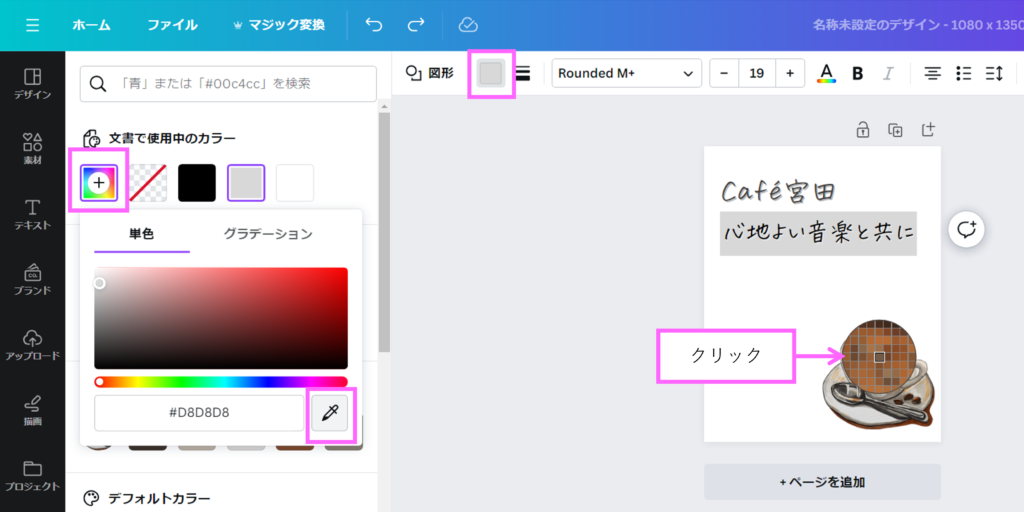Screen dimensions: 1024x512
Task: Click the duplicate page icon above canvas
Action: (895, 130)
